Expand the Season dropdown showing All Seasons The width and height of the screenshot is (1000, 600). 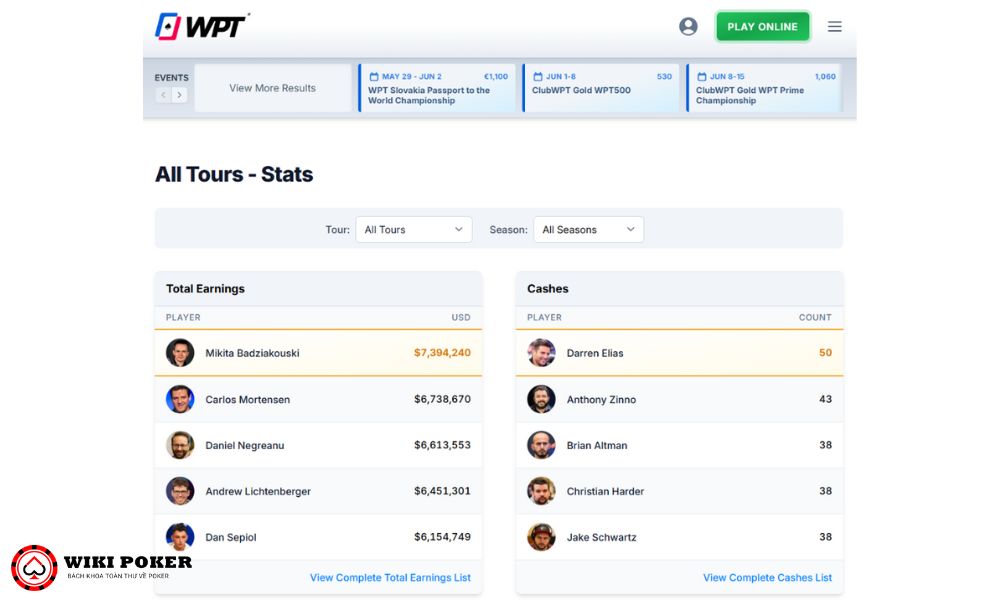(588, 230)
